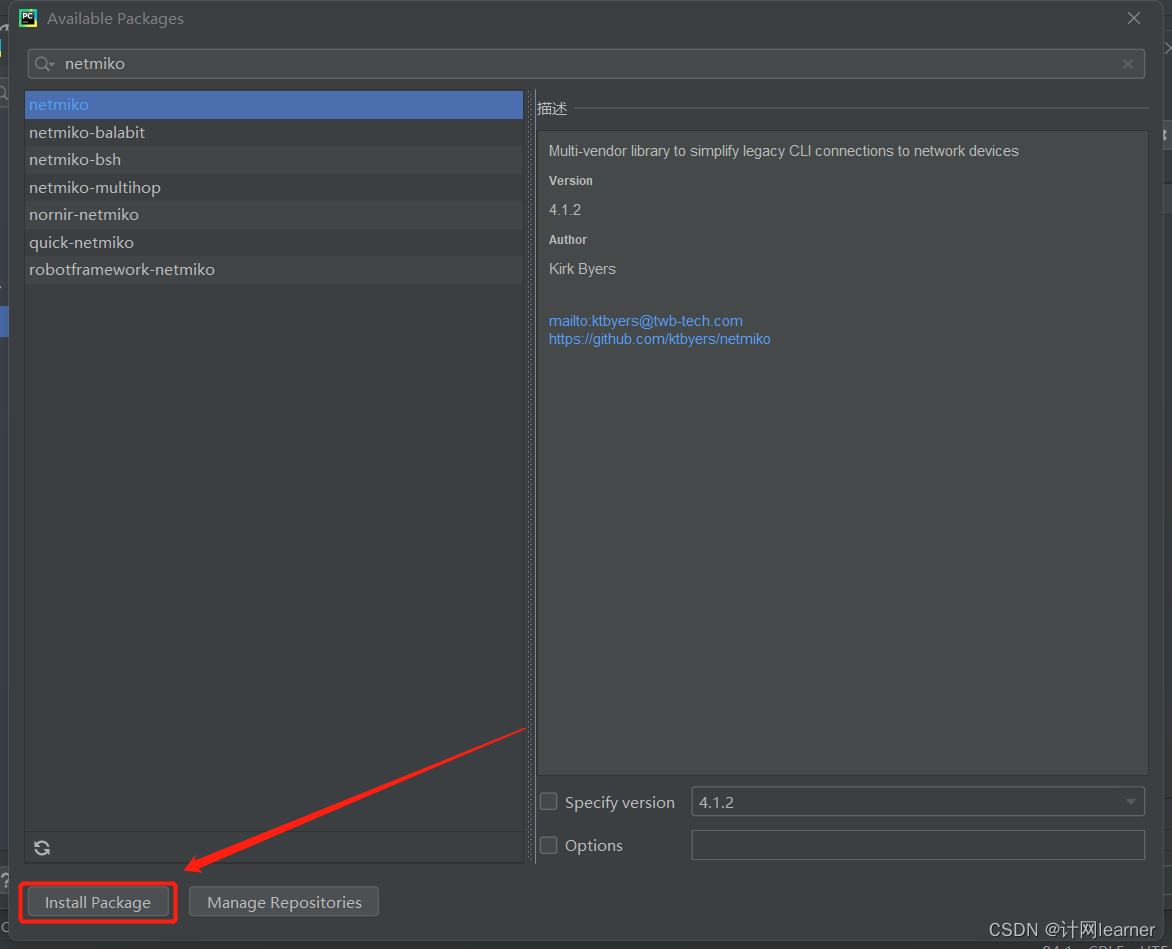1172x949 pixels.
Task: Click the Multi-vendor library description text
Action: point(783,151)
